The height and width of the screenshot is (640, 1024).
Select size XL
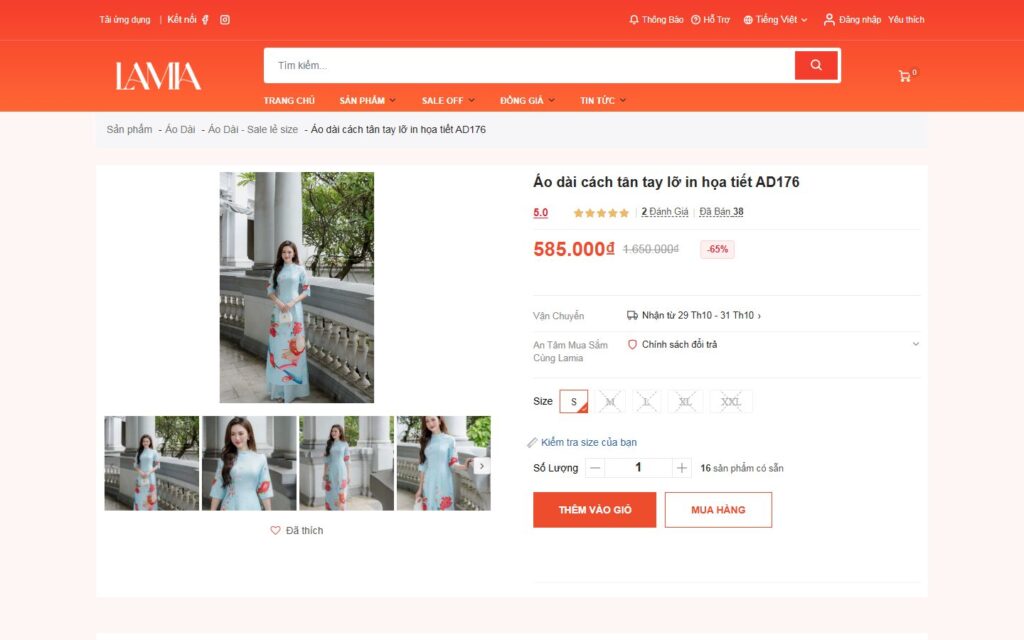pyautogui.click(x=685, y=402)
